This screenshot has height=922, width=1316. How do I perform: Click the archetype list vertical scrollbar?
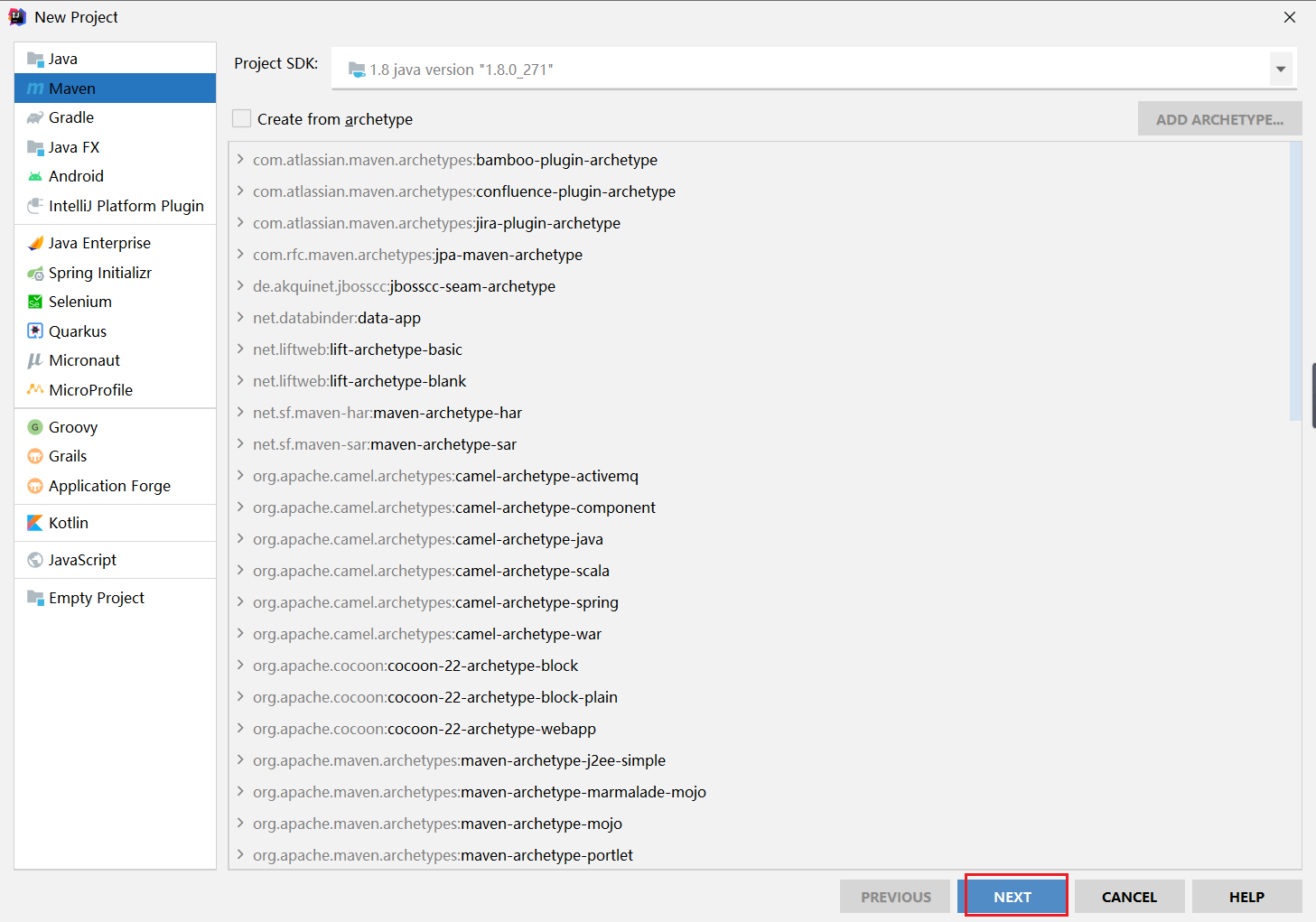tap(1295, 282)
